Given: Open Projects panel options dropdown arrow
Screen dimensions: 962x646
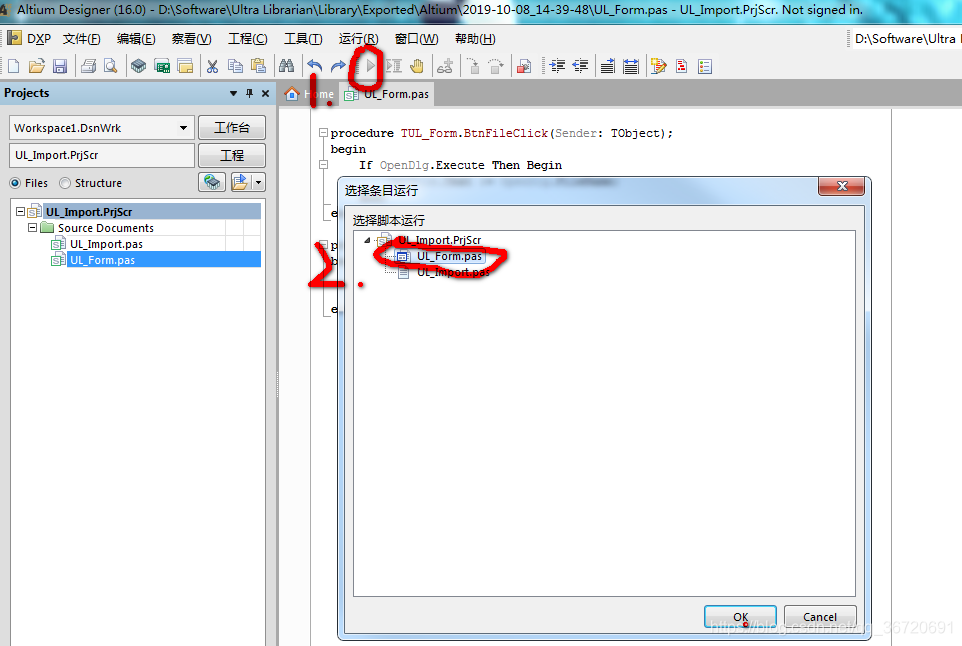Looking at the screenshot, I should (233, 93).
